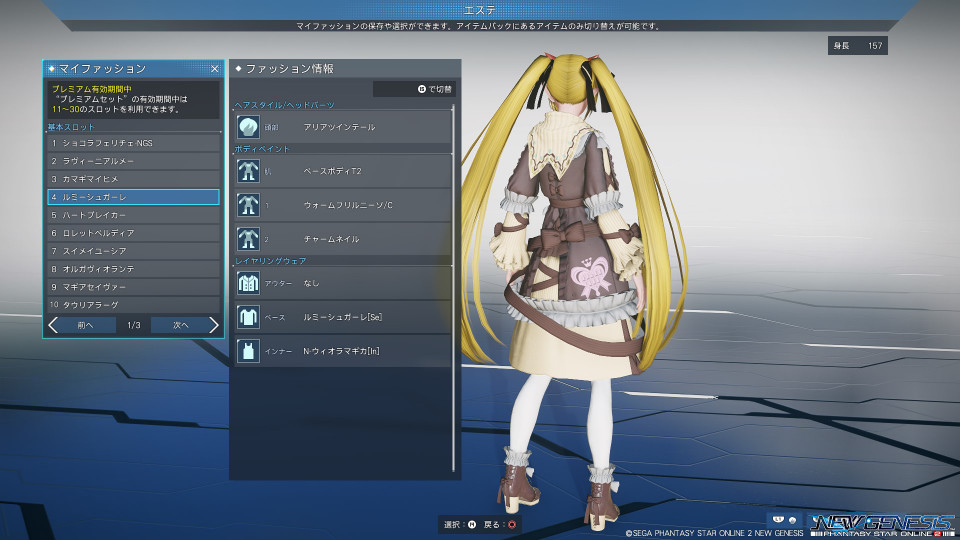Click the hairstyle head icon for アリアツインテール

248,127
